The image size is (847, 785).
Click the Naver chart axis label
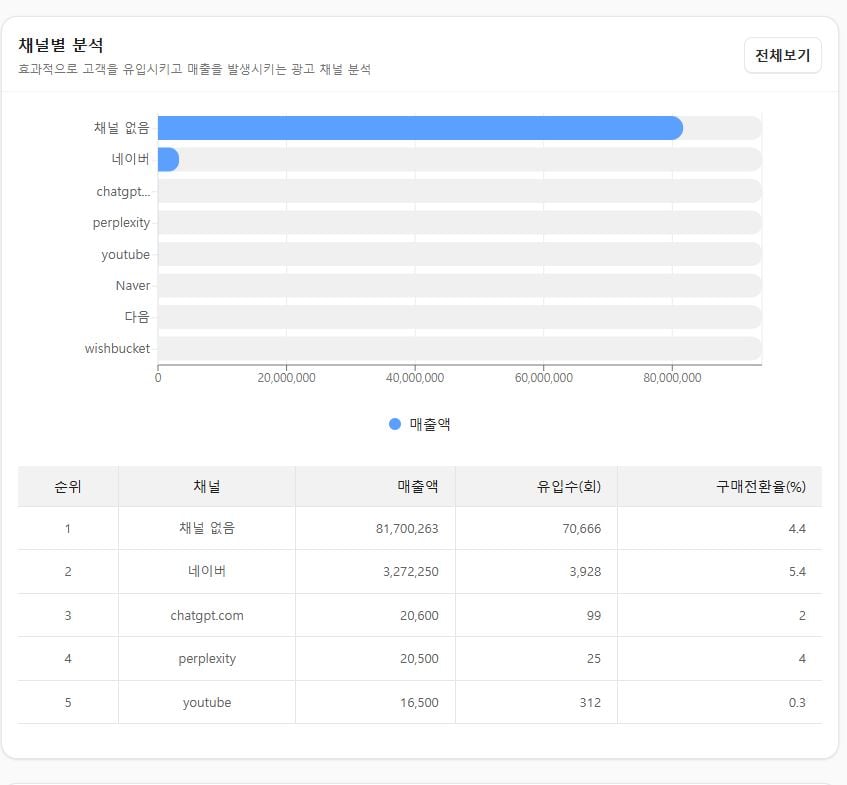tap(133, 285)
